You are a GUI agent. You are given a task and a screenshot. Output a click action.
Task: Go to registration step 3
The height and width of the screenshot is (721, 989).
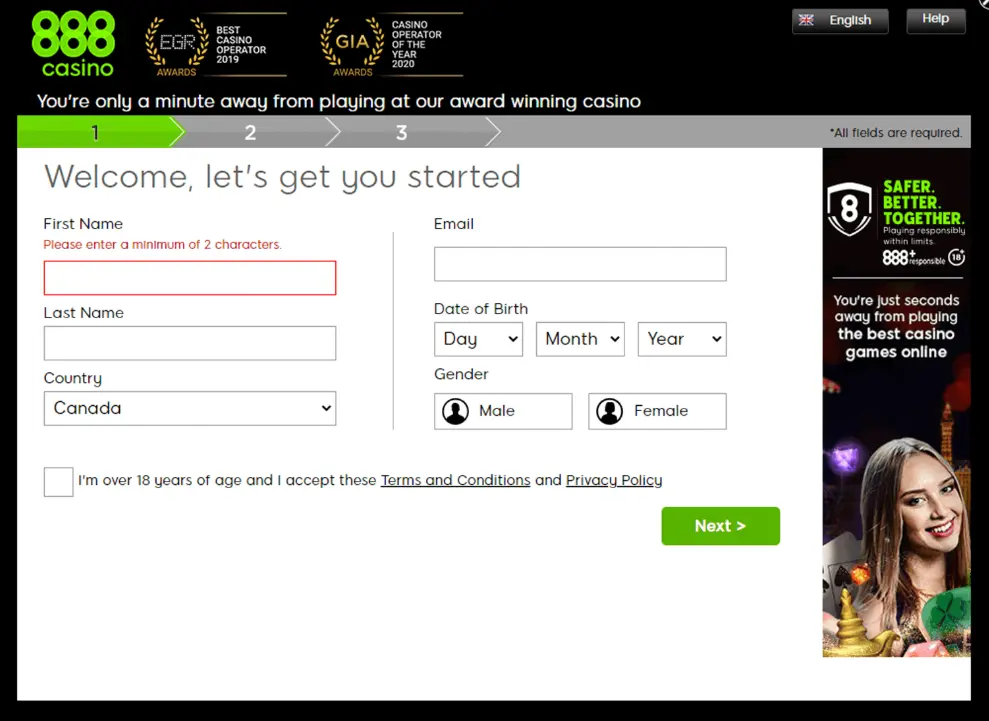tap(402, 132)
